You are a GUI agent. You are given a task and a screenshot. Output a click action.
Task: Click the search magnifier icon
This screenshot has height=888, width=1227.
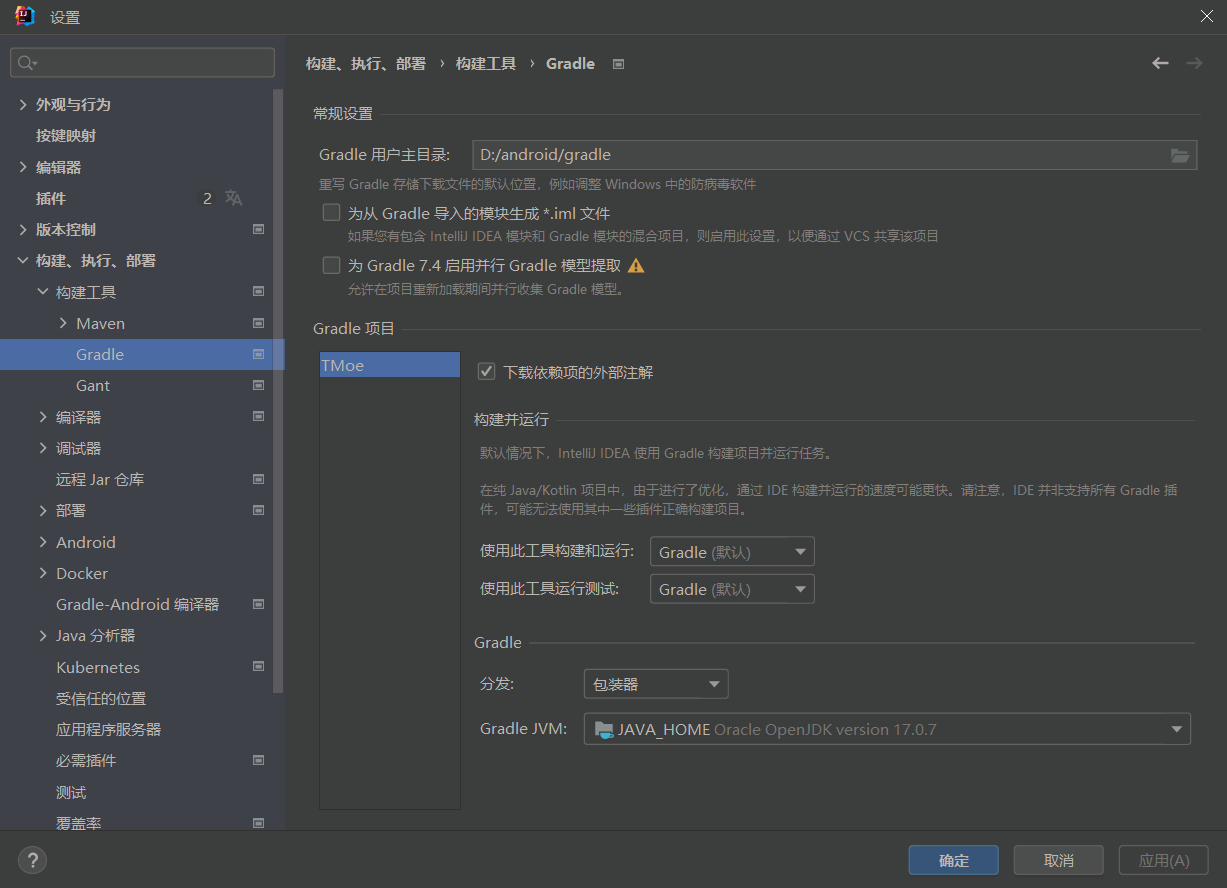click(x=26, y=63)
